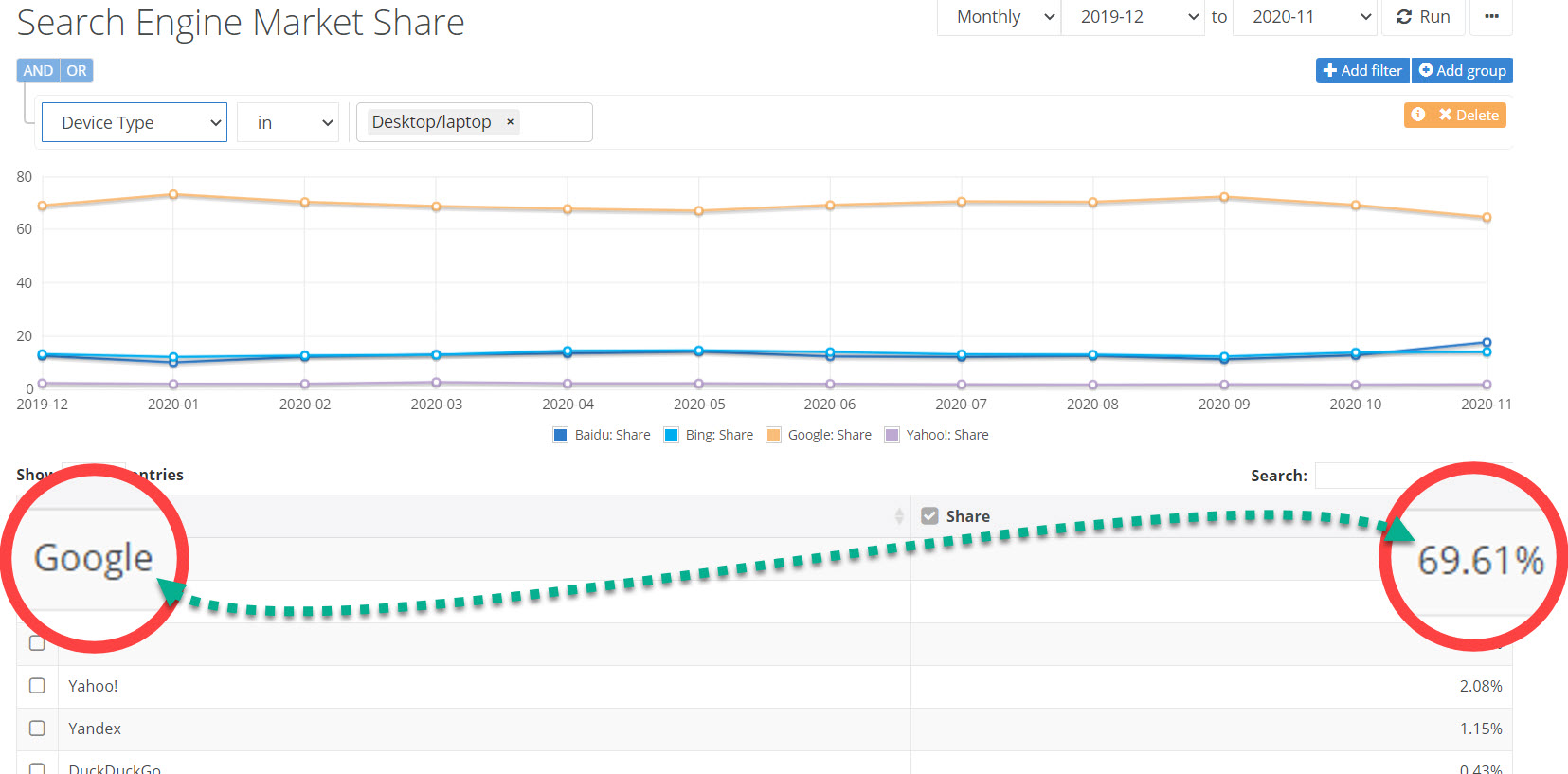Click the Add group button

click(x=1462, y=71)
